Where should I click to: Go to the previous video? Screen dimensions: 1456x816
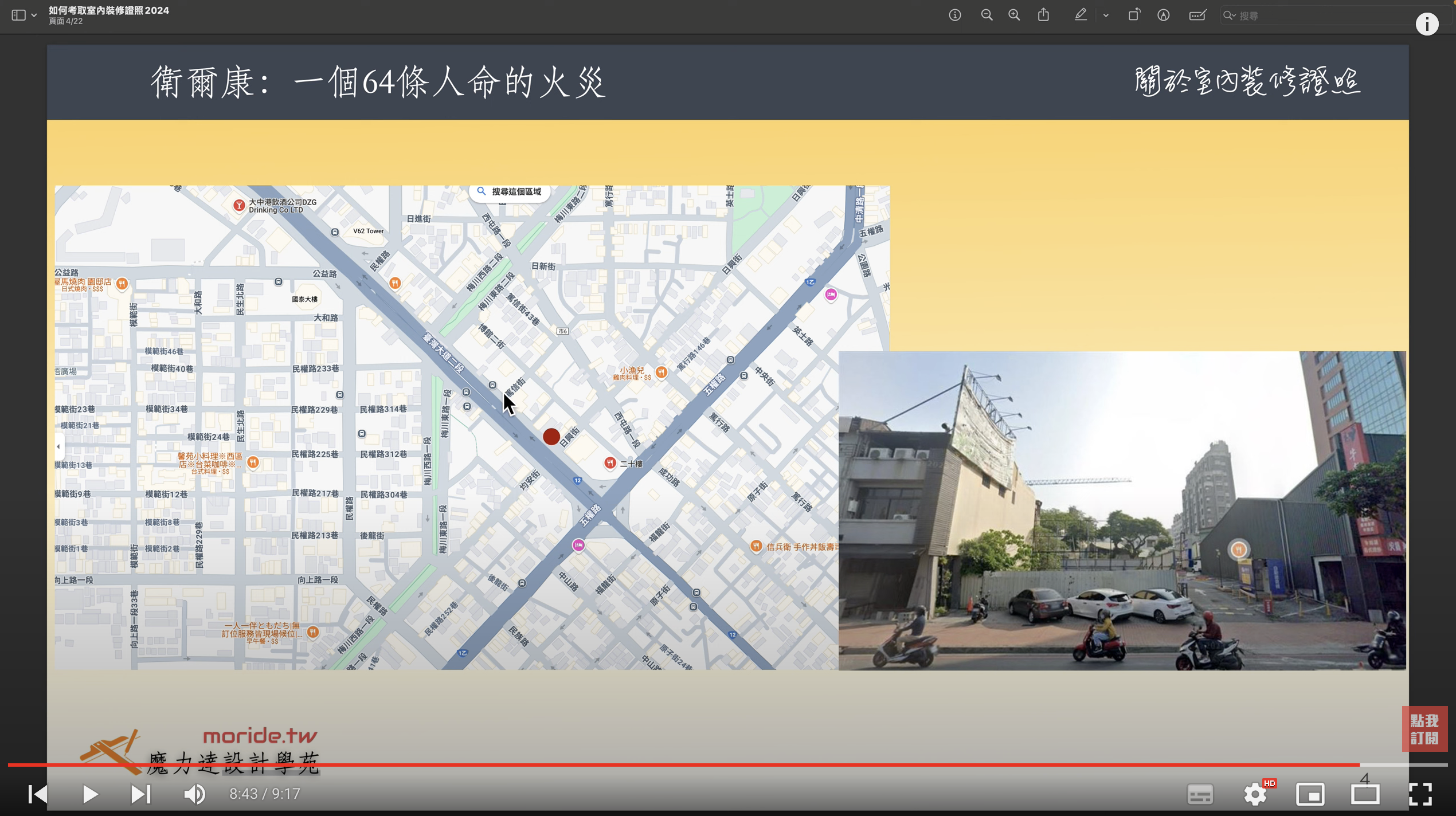click(38, 794)
